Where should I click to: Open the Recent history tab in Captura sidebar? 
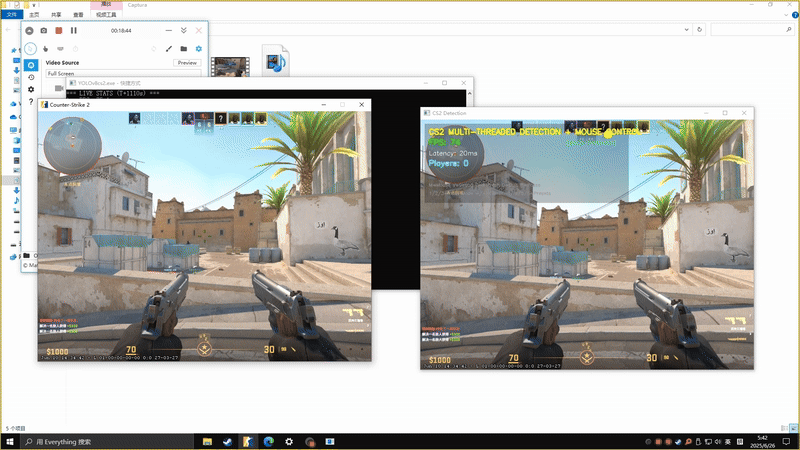31,78
